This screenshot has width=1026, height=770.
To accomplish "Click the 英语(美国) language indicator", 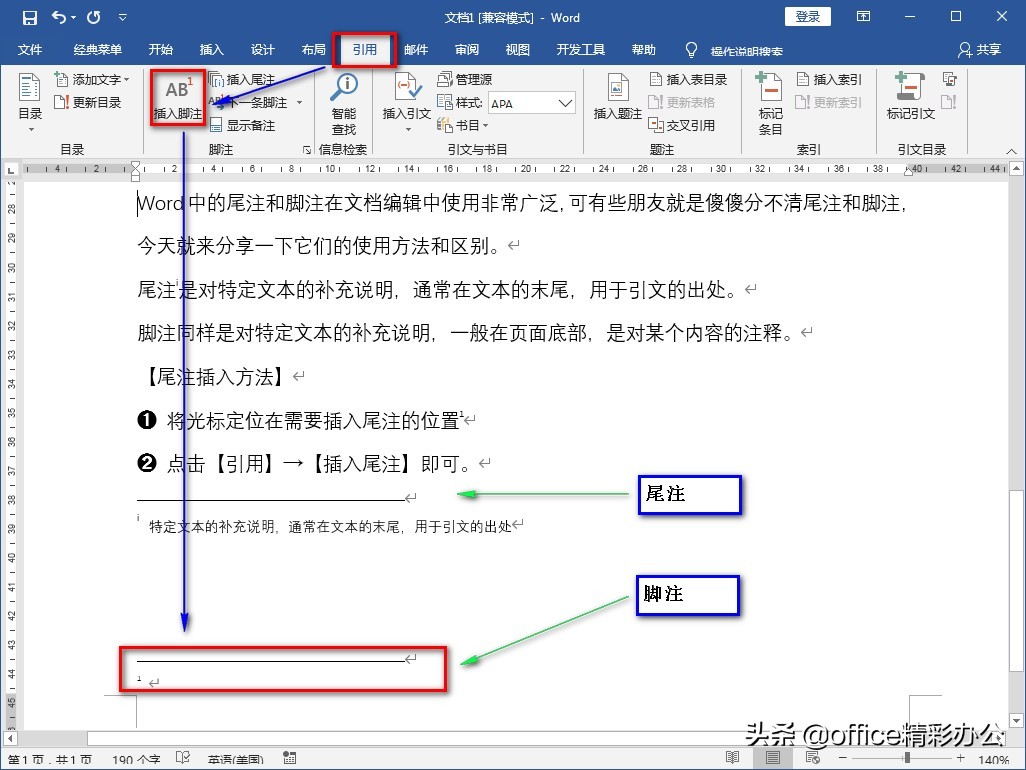I will pos(236,760).
